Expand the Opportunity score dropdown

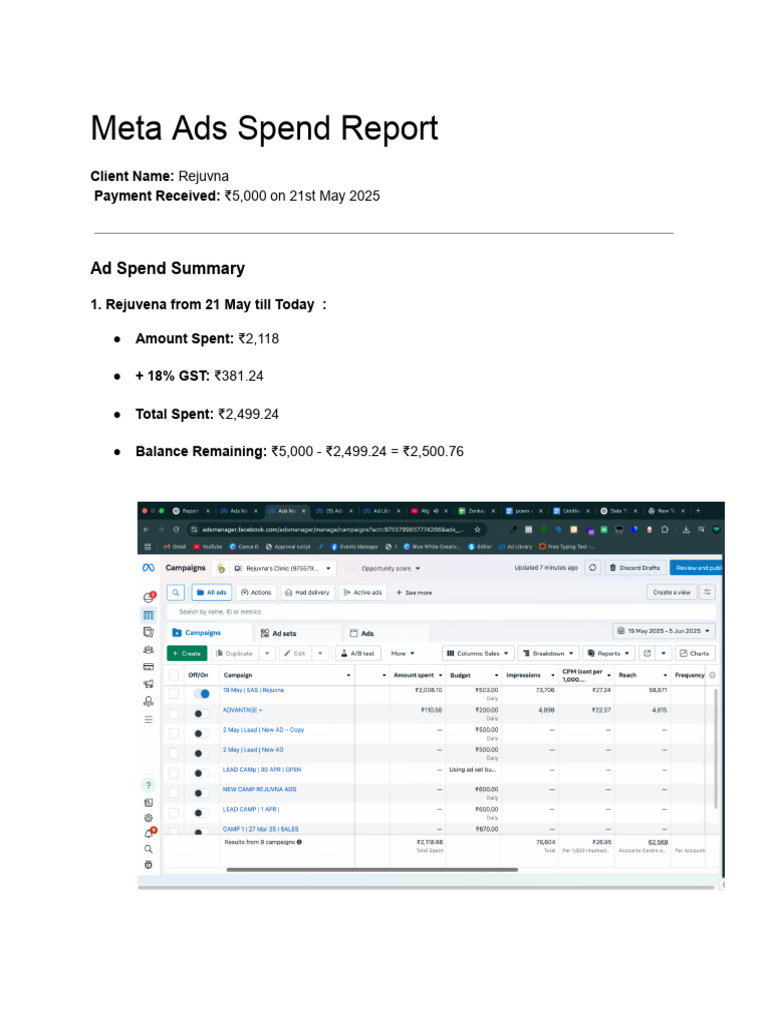391,568
